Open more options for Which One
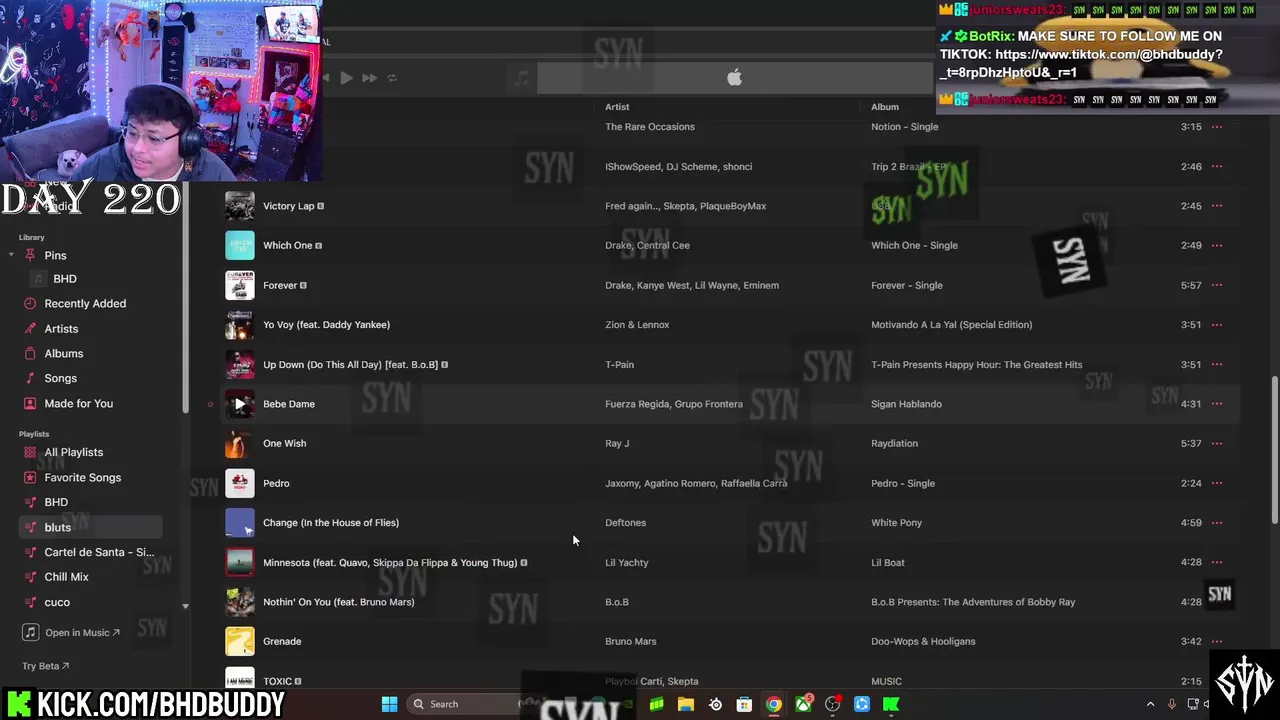The height and width of the screenshot is (720, 1280). (1217, 245)
